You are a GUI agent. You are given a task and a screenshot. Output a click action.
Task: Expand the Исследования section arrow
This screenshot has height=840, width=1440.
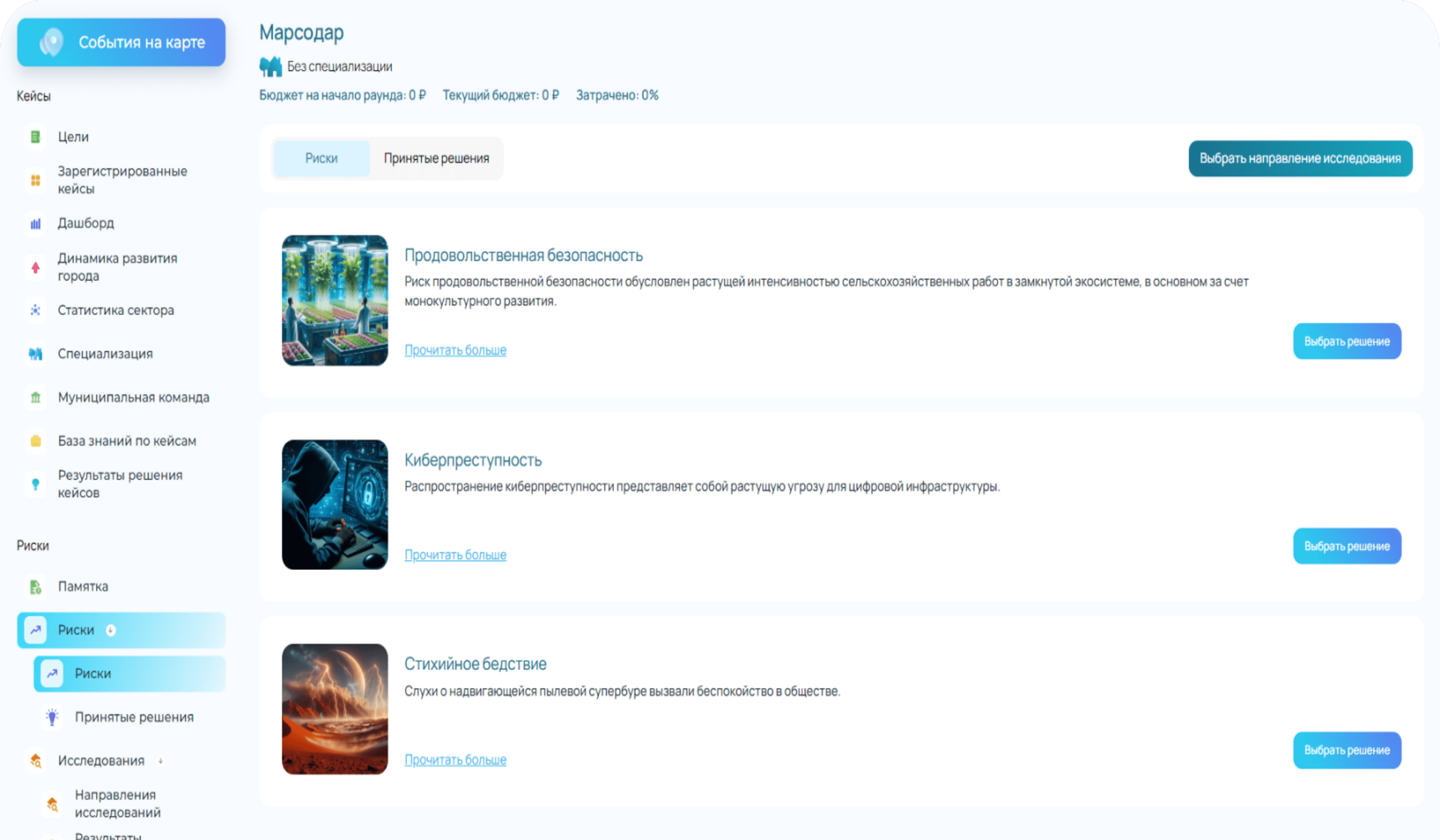click(160, 761)
